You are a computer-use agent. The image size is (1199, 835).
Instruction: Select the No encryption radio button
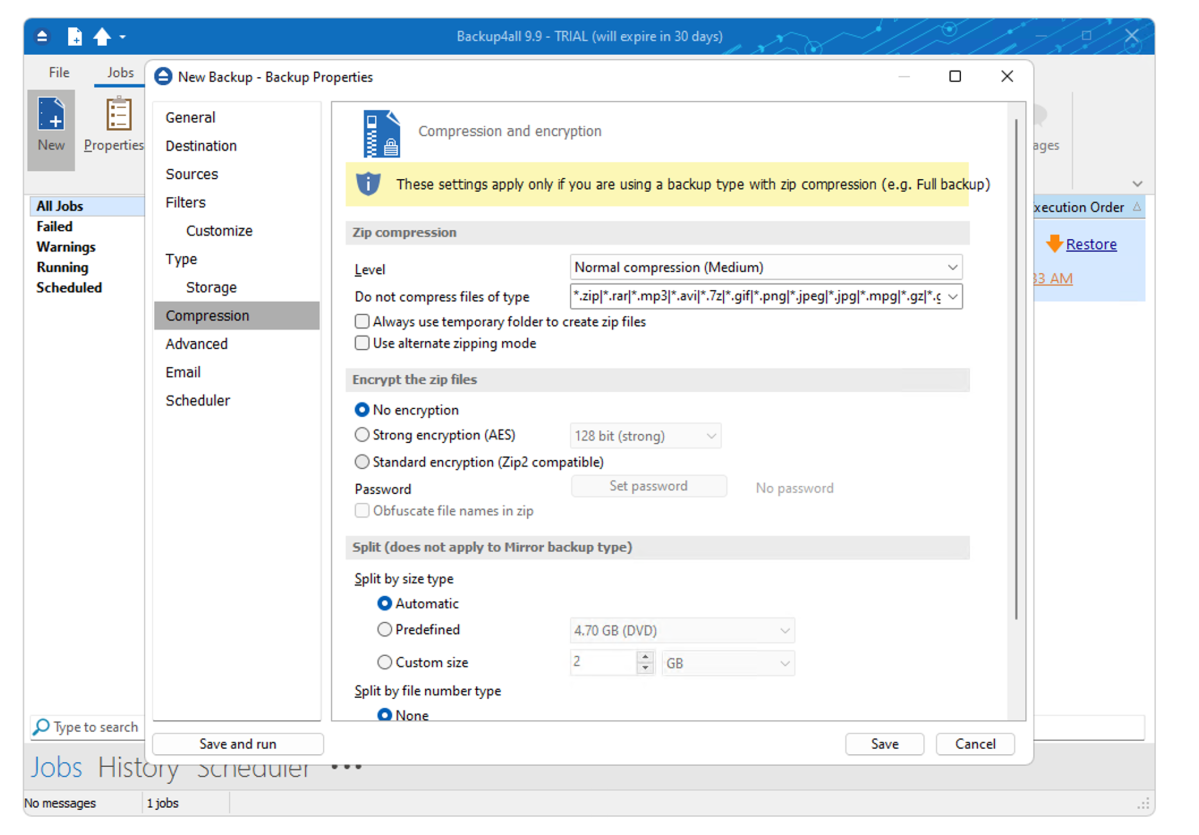pyautogui.click(x=362, y=410)
